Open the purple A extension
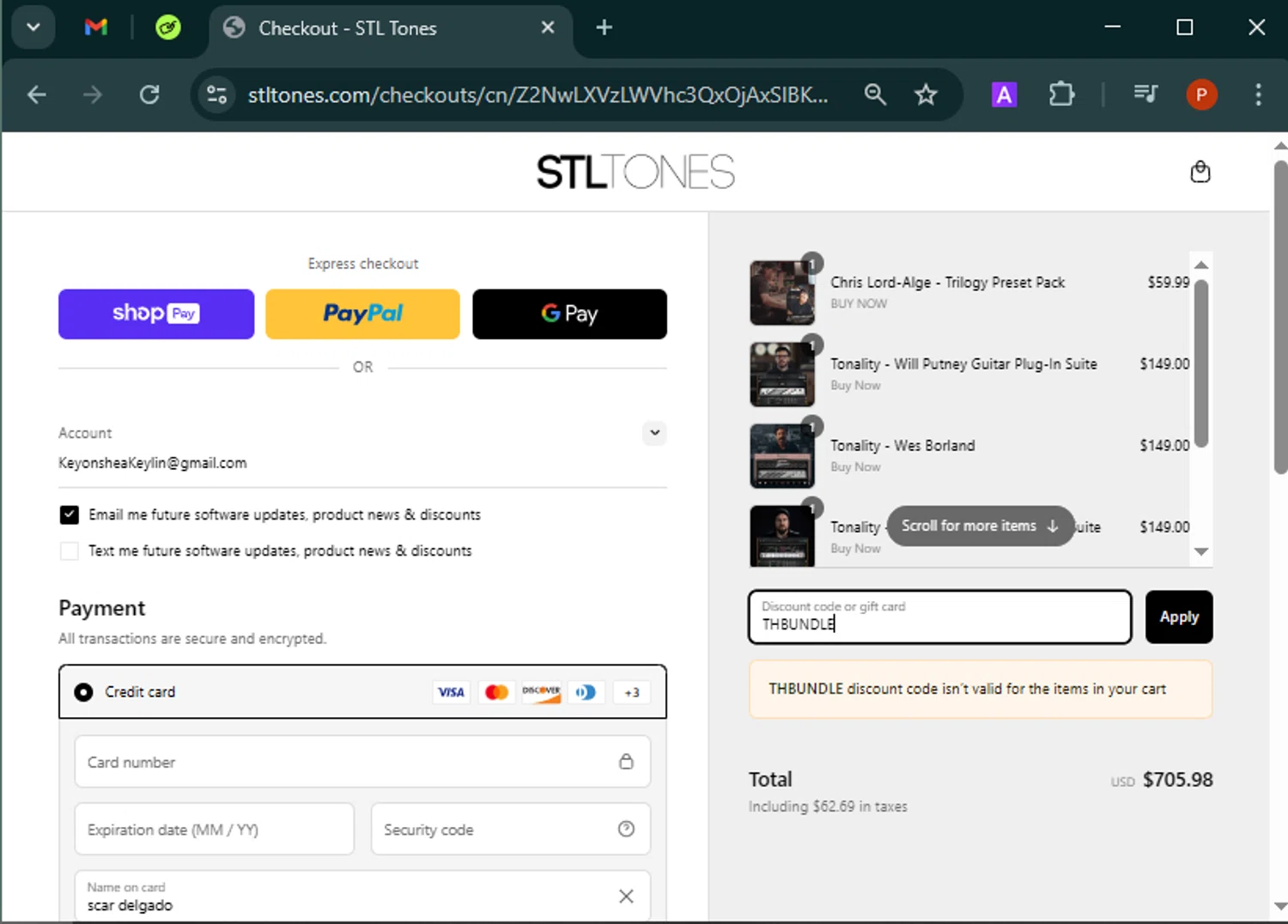 click(1004, 94)
